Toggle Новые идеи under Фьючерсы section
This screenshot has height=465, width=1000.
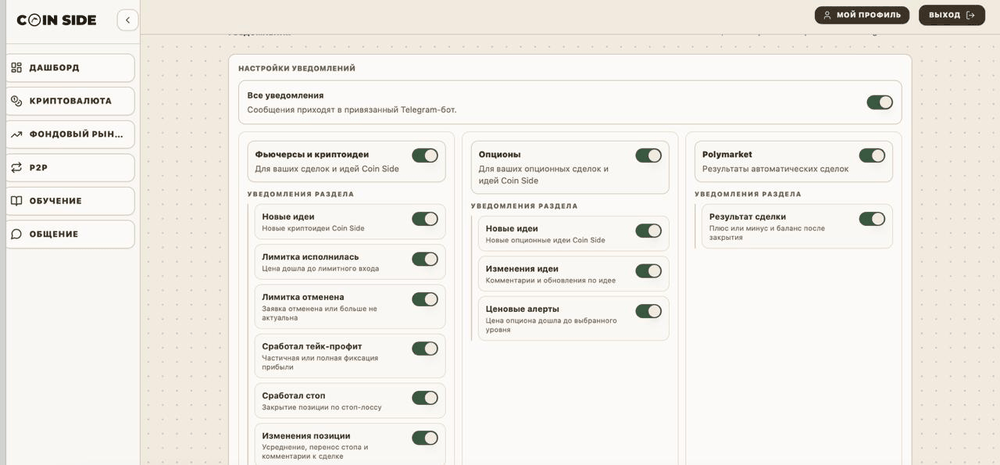425,219
